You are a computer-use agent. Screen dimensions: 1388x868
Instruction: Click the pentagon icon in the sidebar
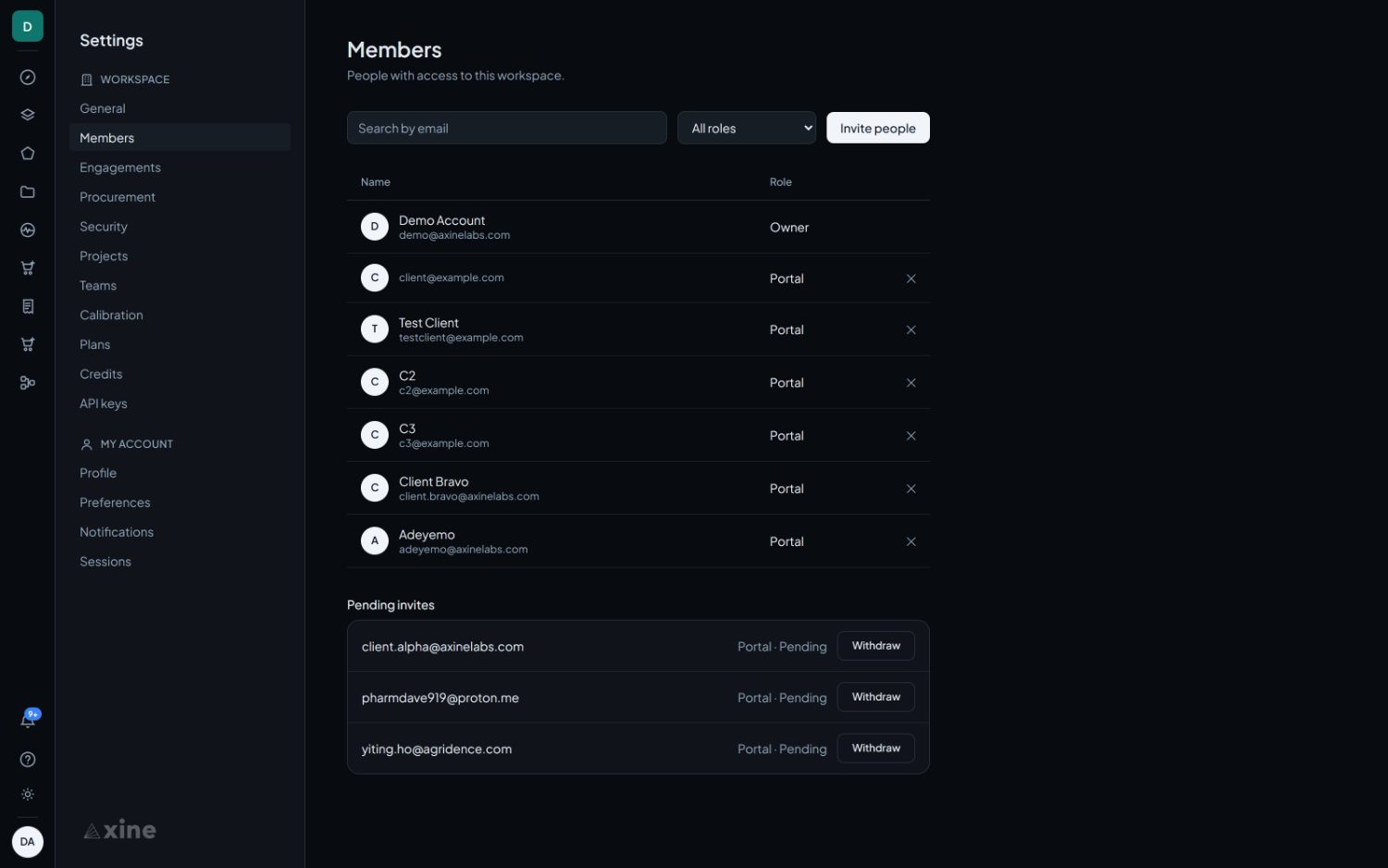coord(28,154)
